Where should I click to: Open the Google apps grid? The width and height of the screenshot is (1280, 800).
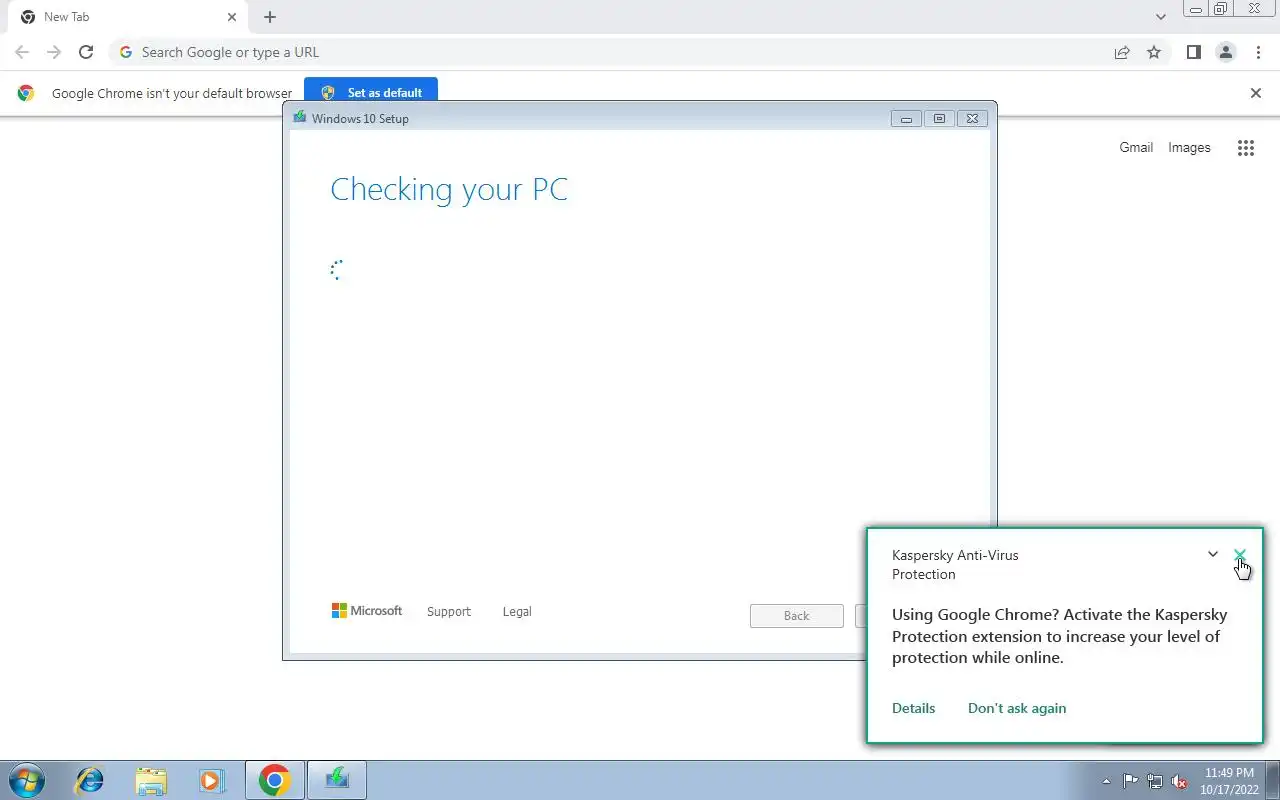pyautogui.click(x=1245, y=148)
